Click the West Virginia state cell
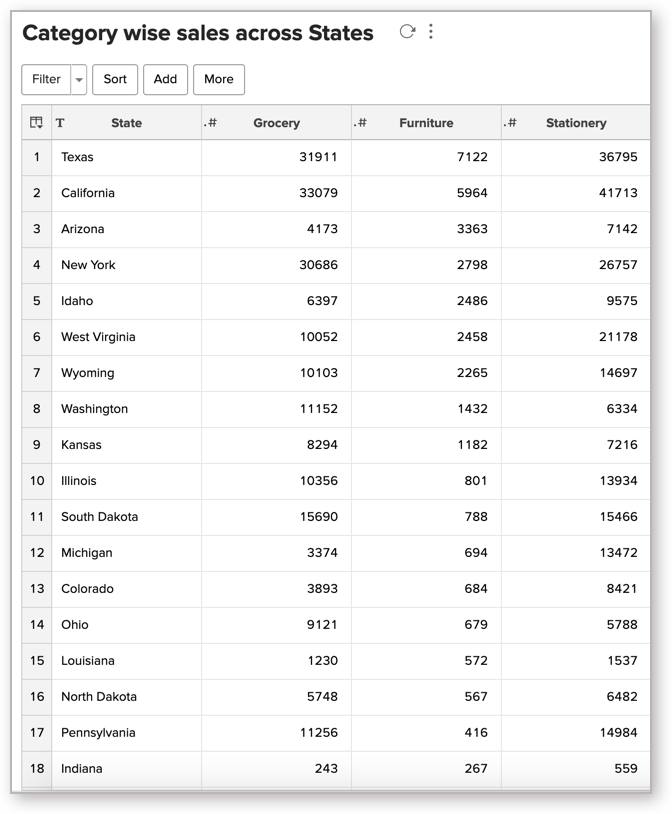Image resolution: width=672 pixels, height=814 pixels. pos(98,337)
